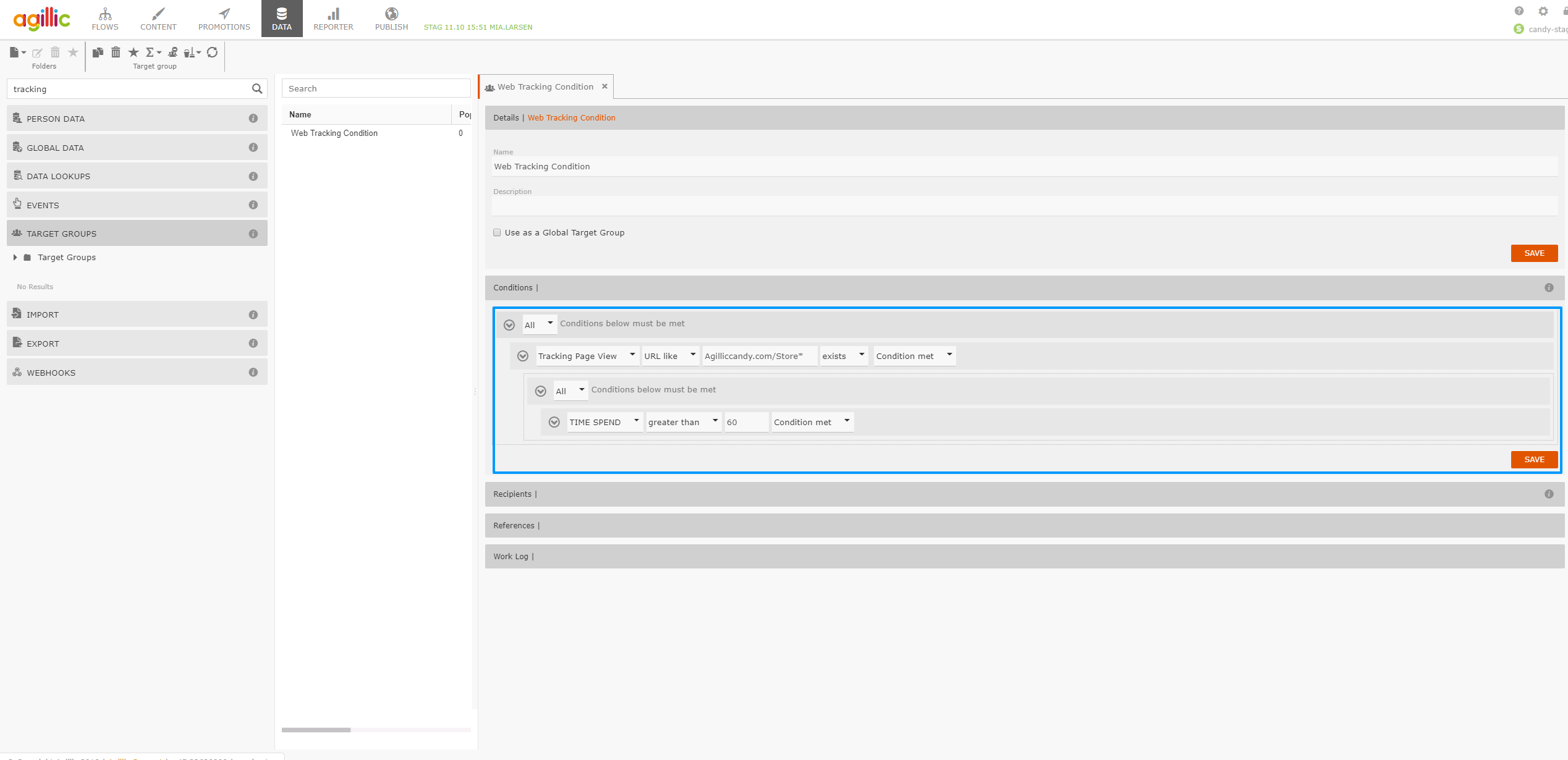Select the FLOWS module icon

[x=104, y=18]
